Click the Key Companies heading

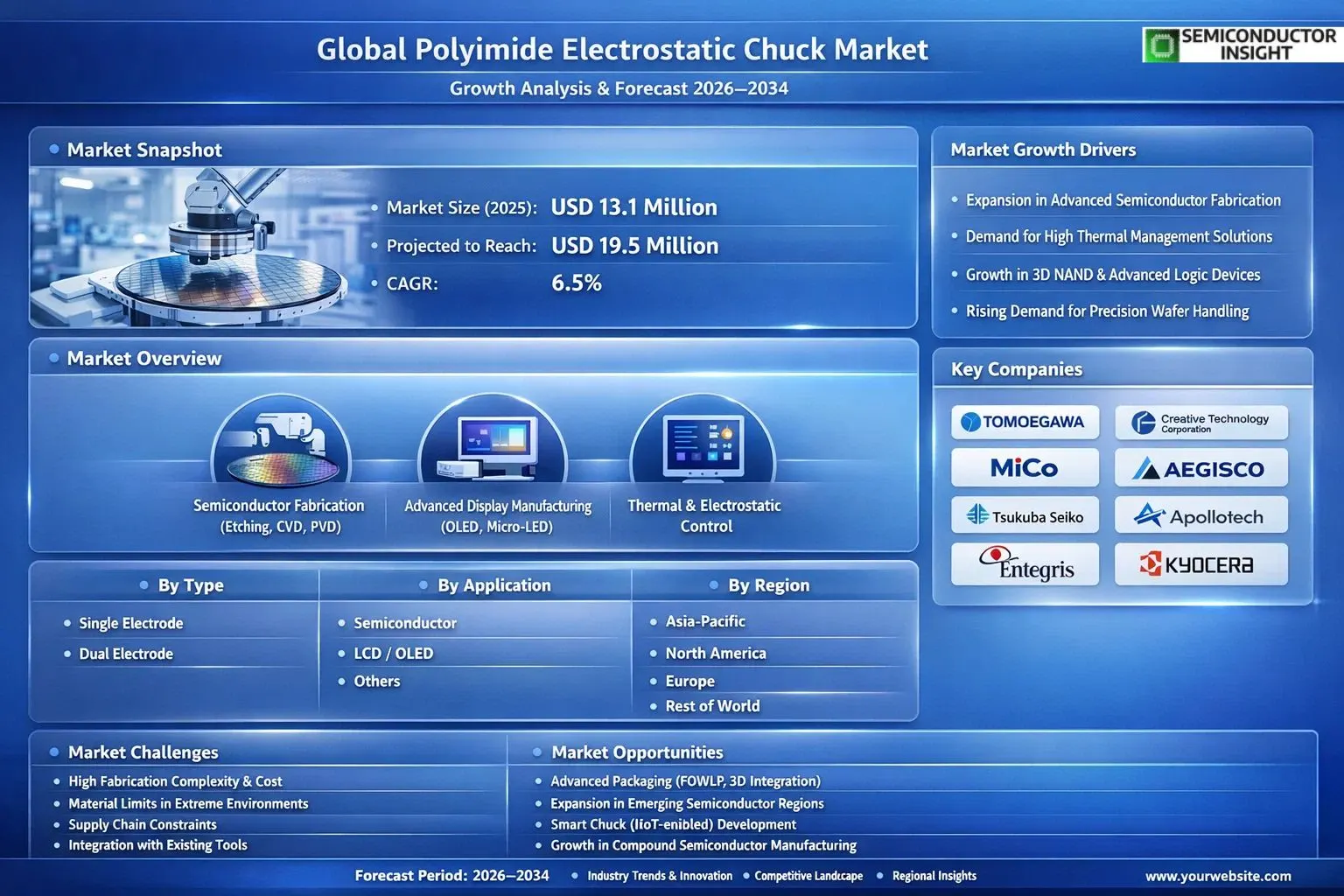(1017, 369)
